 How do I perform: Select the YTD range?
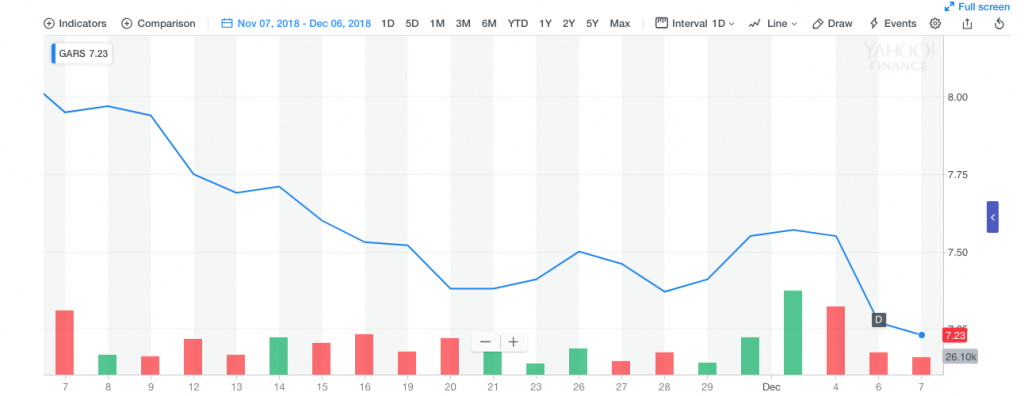click(518, 24)
